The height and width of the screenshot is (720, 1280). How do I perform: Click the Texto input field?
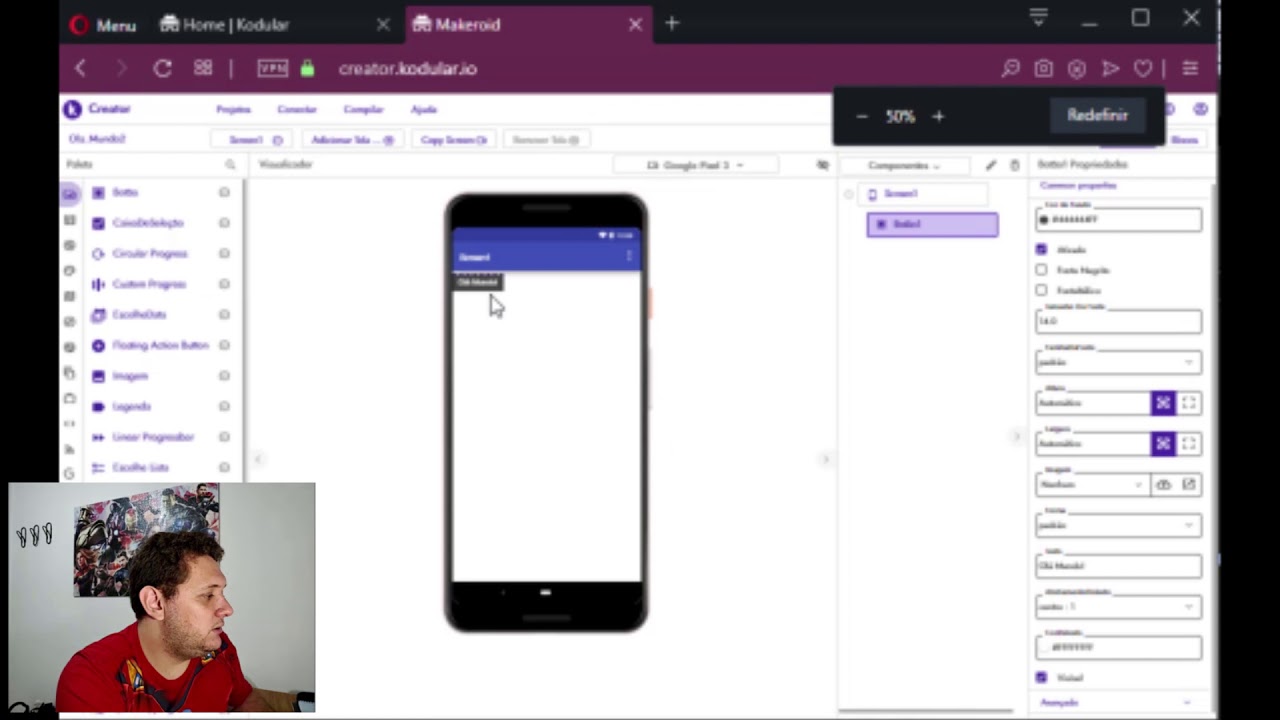coord(1118,566)
